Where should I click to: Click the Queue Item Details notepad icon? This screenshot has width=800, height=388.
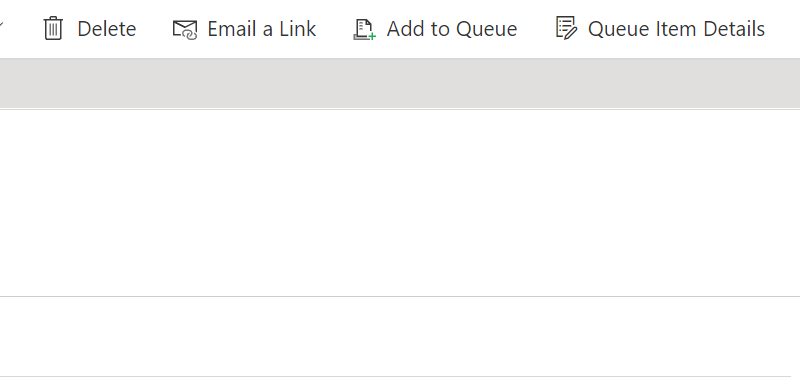(566, 28)
